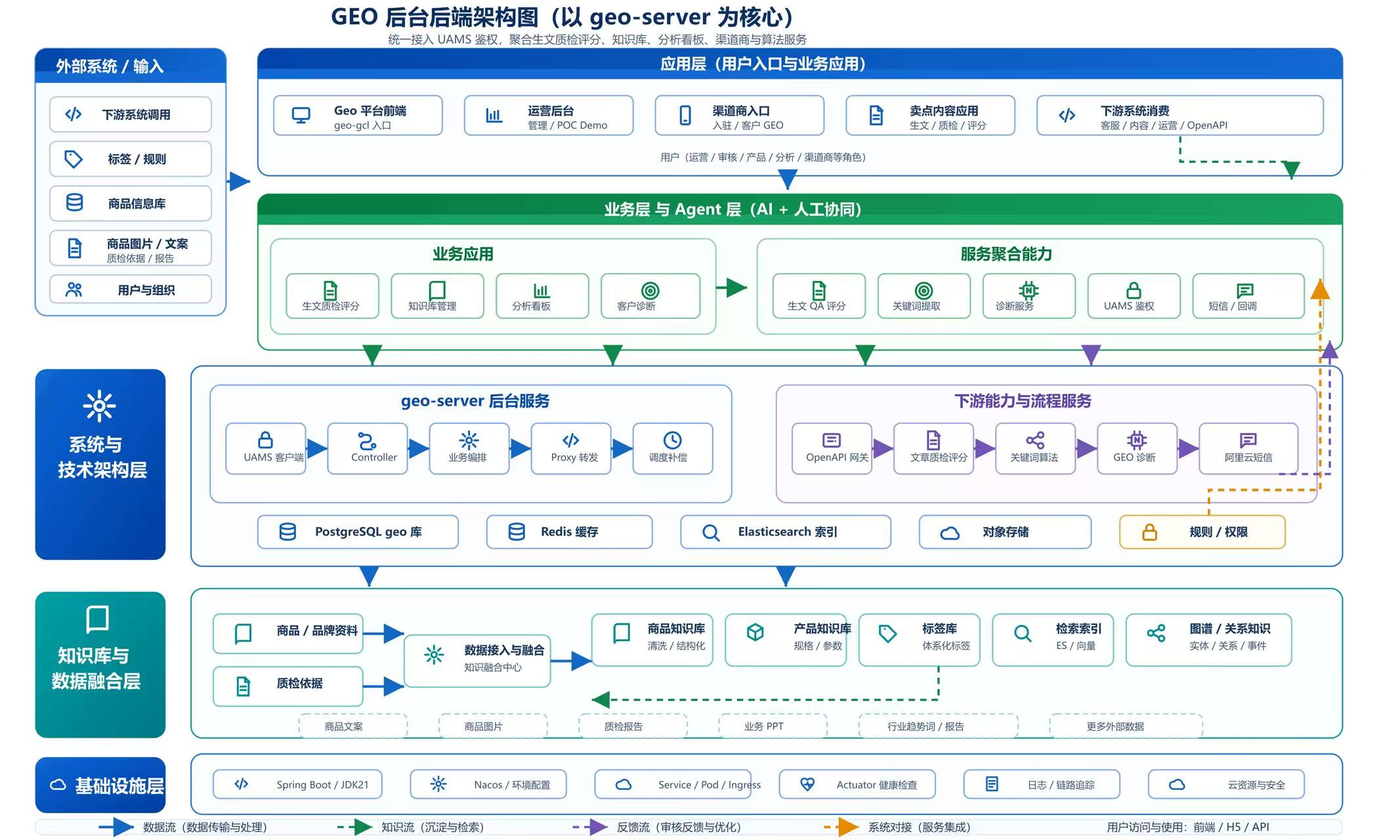
Task: Select the graph icon beside 图谱 / 关系知识
Action: pyautogui.click(x=1156, y=633)
